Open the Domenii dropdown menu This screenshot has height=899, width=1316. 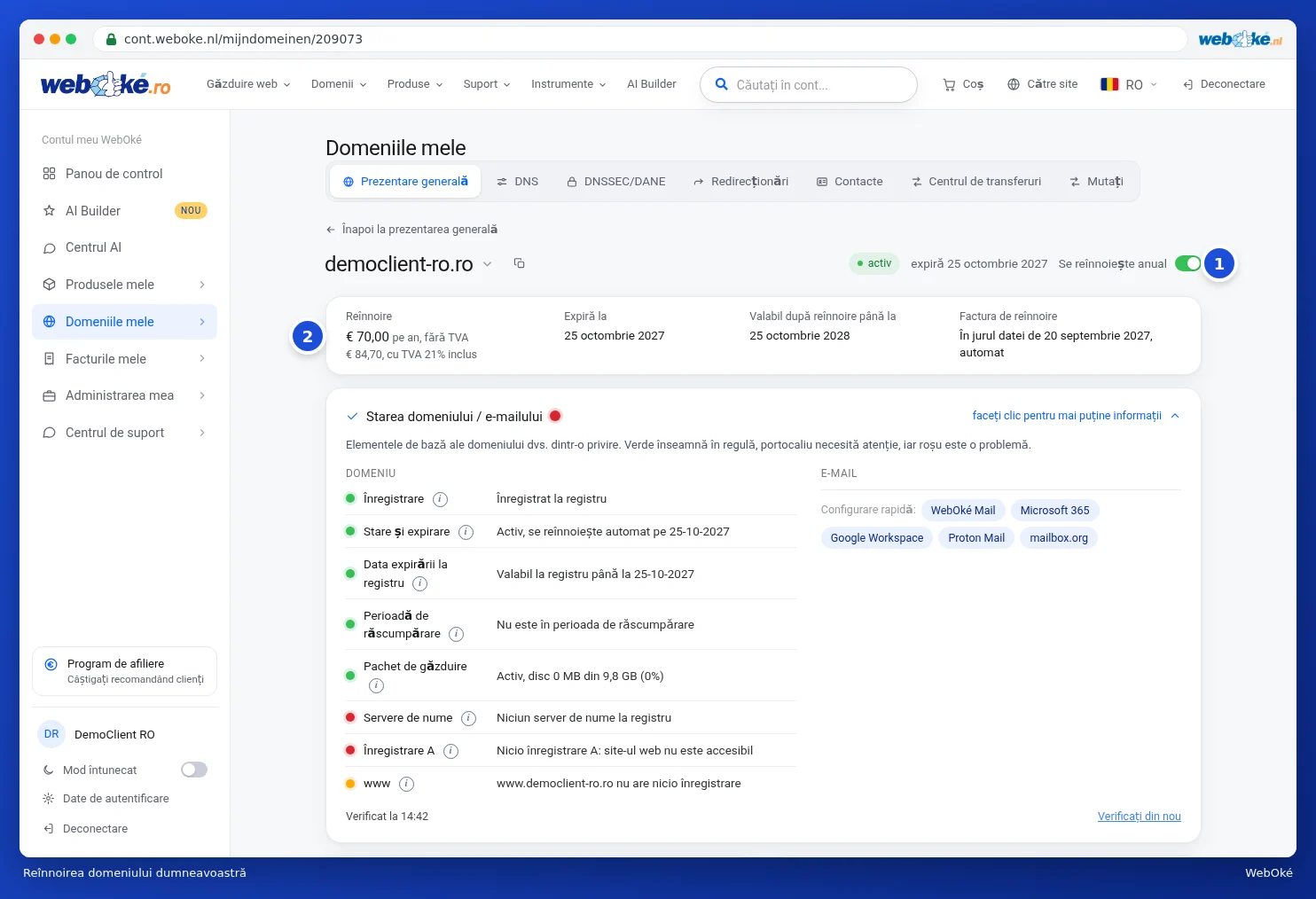pyautogui.click(x=339, y=84)
